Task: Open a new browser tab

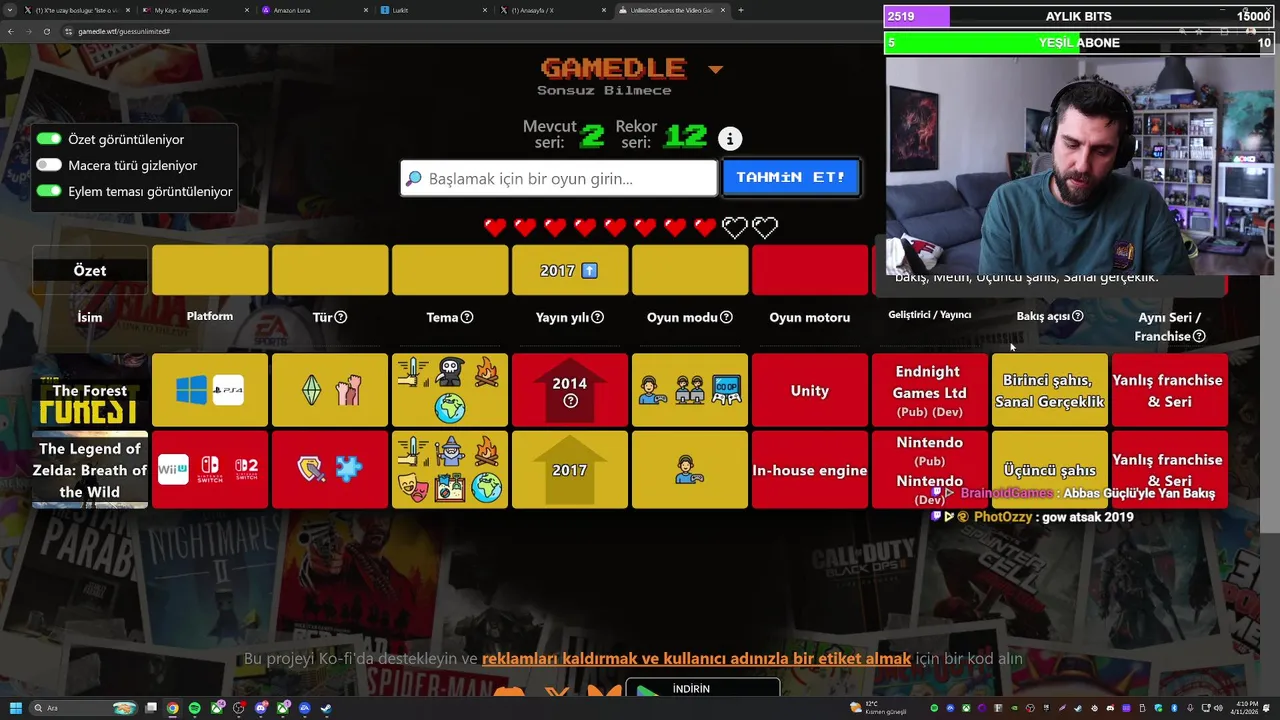Action: 740,10
